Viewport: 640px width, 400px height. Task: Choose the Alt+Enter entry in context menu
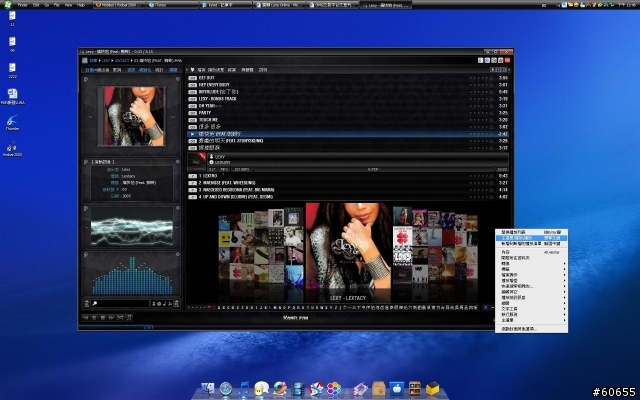coord(531,252)
